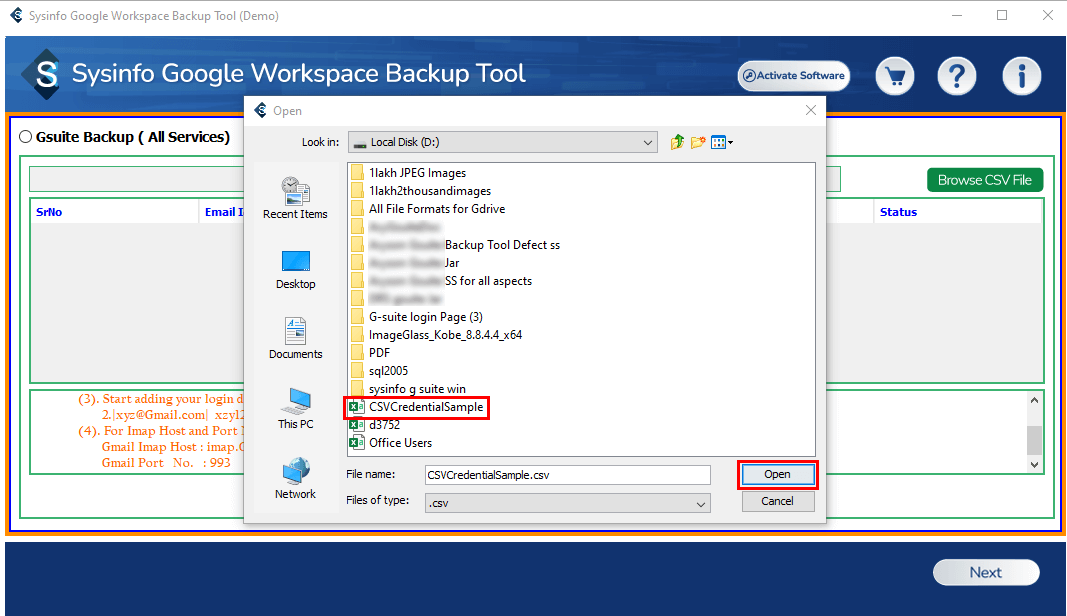This screenshot has width=1067, height=616.
Task: Click the instructions scrollbar down arrow
Action: point(1034,465)
